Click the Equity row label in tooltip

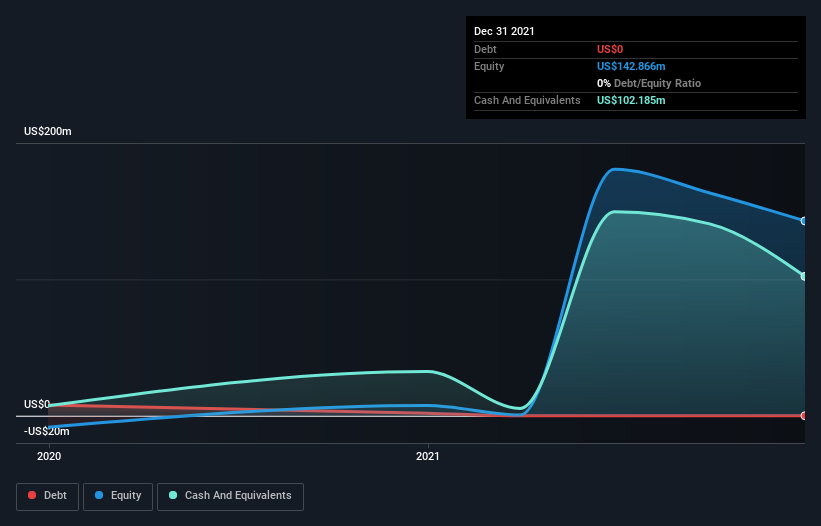(x=489, y=66)
